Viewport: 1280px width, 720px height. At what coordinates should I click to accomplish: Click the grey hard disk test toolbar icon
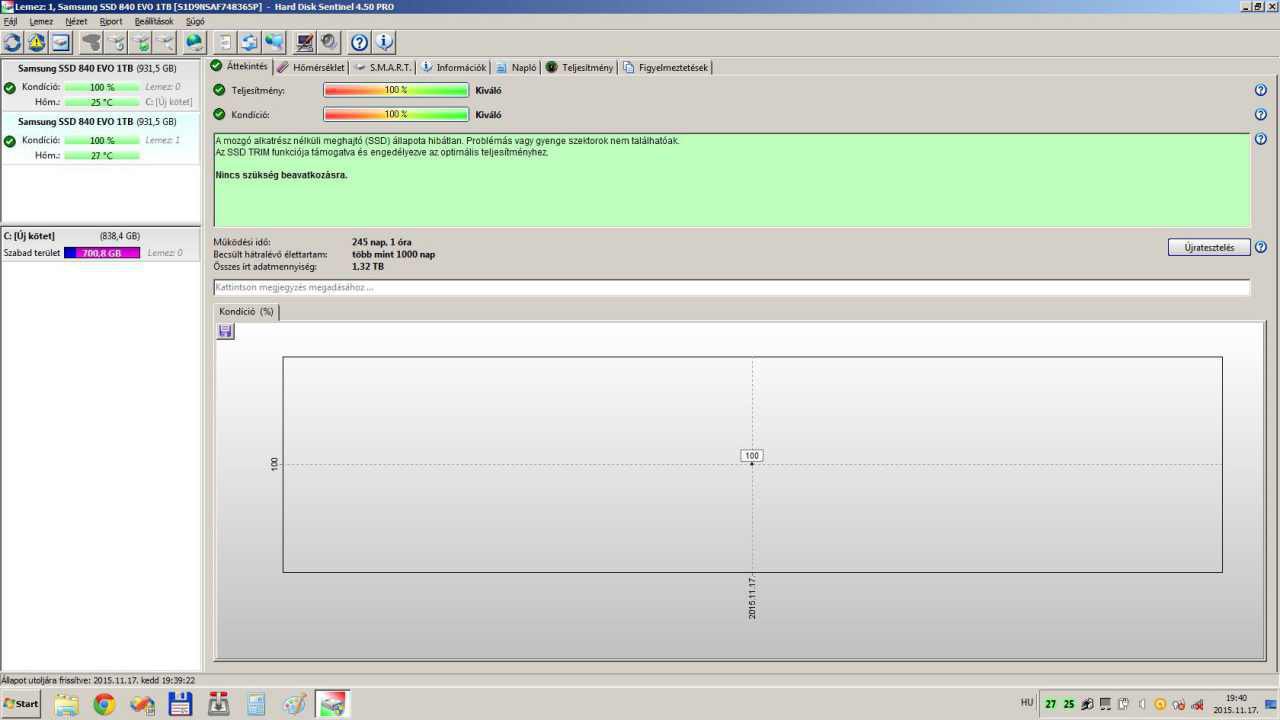click(92, 42)
